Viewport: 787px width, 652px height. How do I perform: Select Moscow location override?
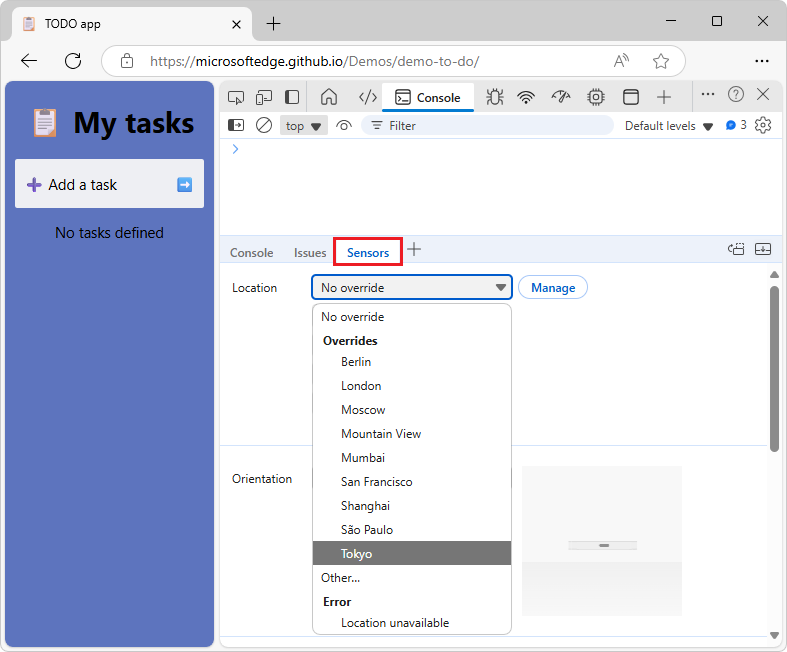coord(412,410)
